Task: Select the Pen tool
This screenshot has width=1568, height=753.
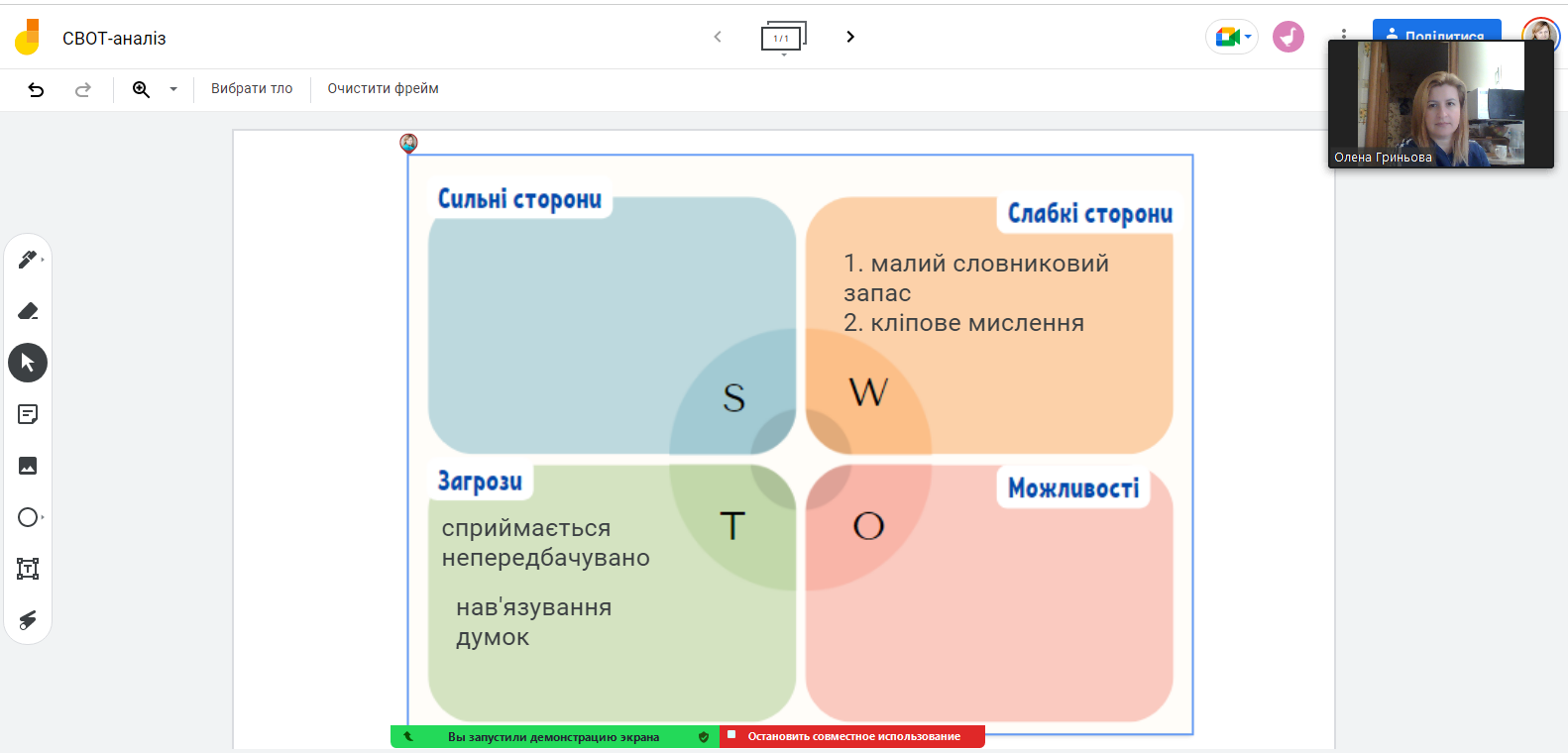Action: (28, 260)
